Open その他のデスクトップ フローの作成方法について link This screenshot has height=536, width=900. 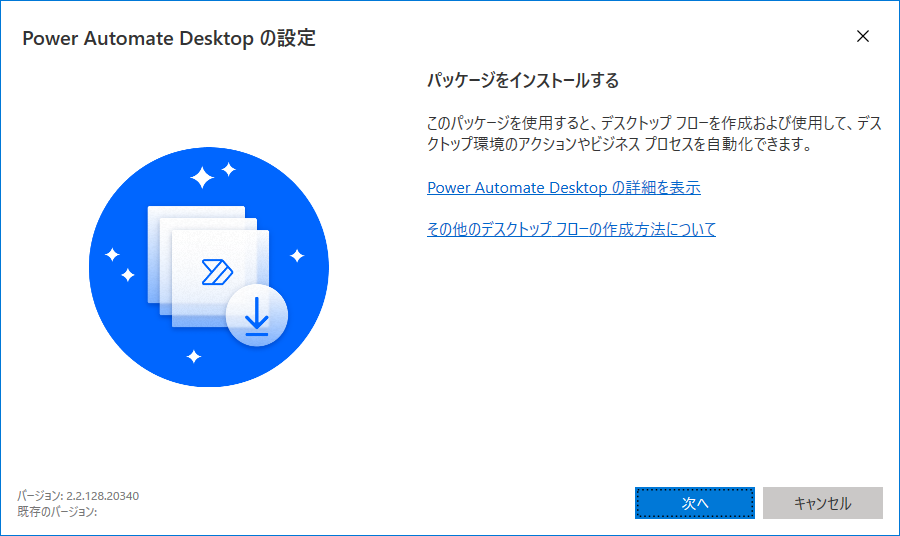point(571,229)
